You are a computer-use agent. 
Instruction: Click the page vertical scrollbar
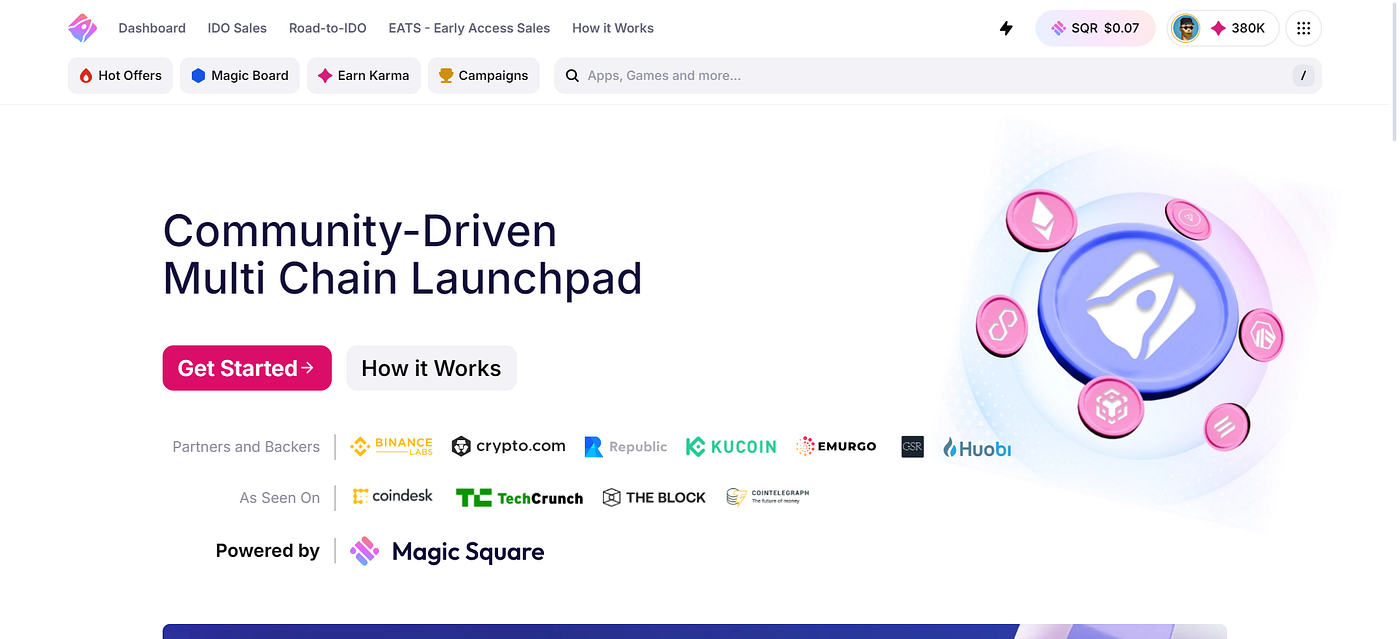[x=1393, y=70]
